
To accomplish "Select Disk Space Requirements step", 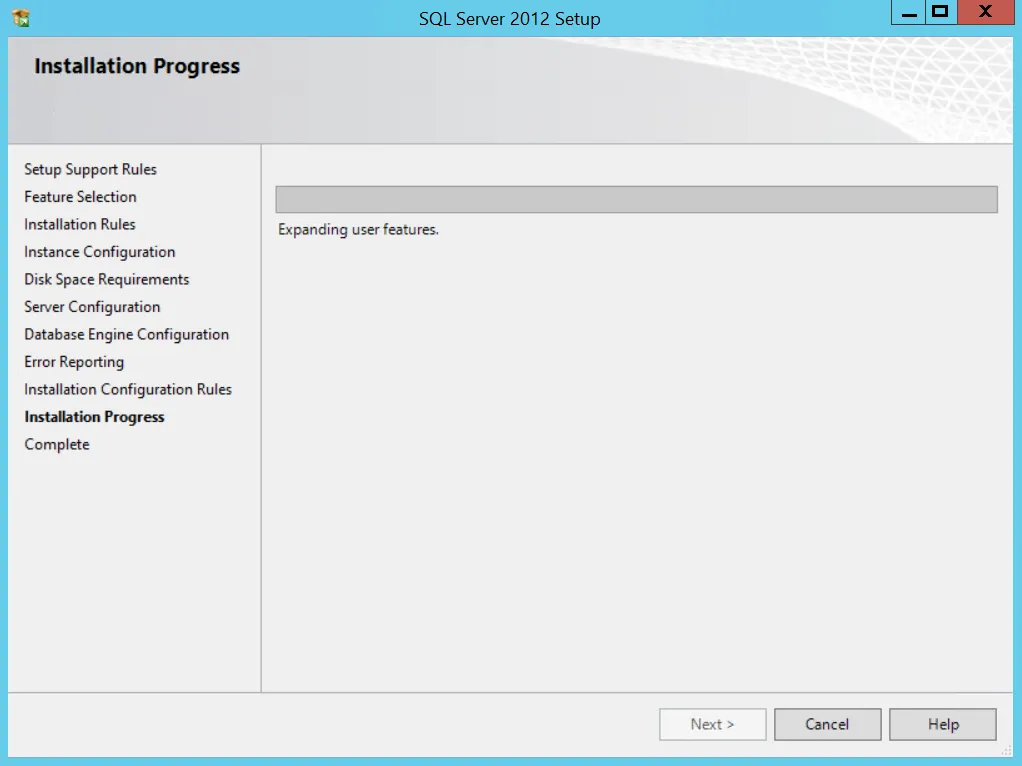I will [x=106, y=279].
